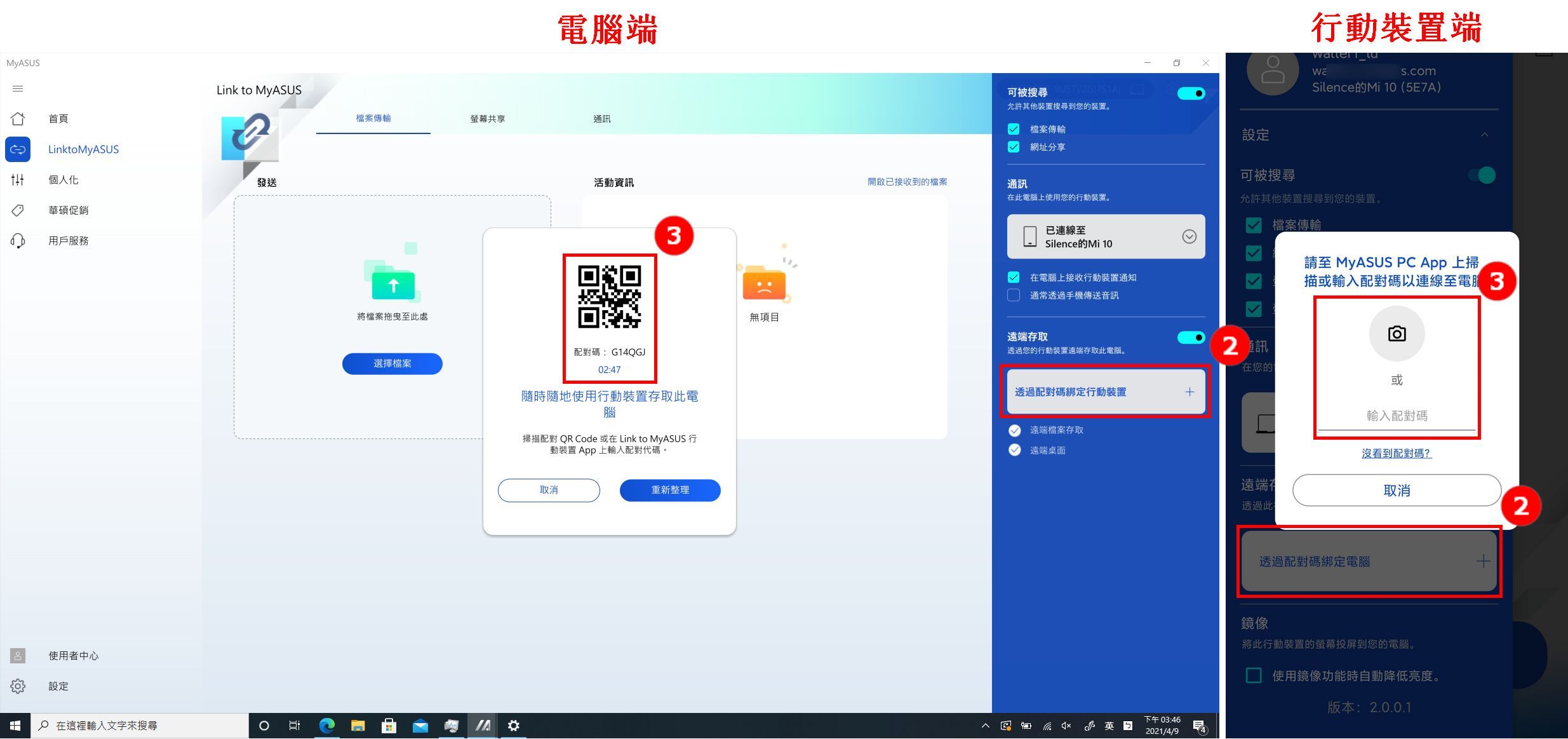
Task: Toggle 遠端桌面 round checkbox
Action: (1015, 451)
